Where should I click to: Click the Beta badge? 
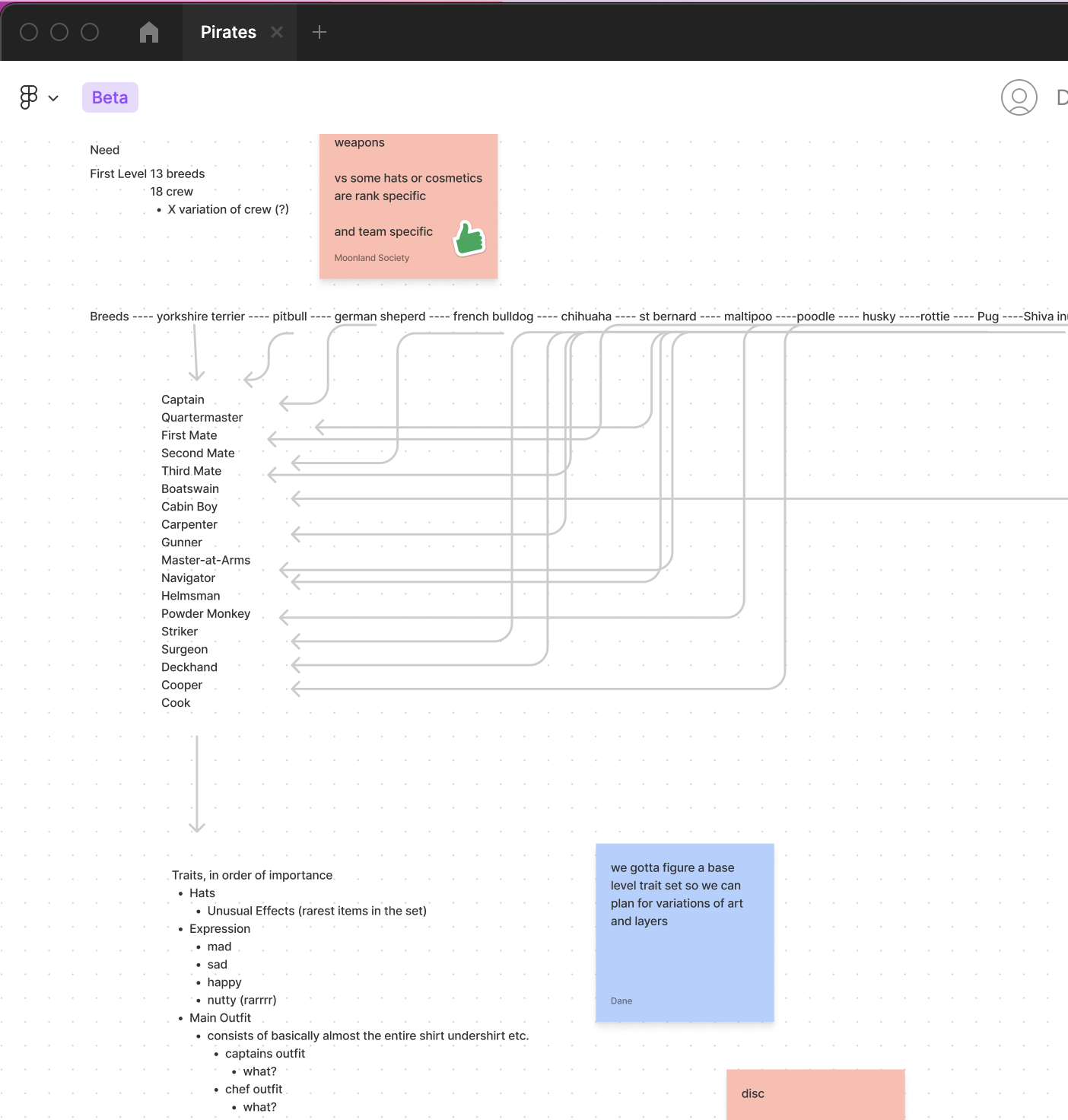[x=110, y=97]
